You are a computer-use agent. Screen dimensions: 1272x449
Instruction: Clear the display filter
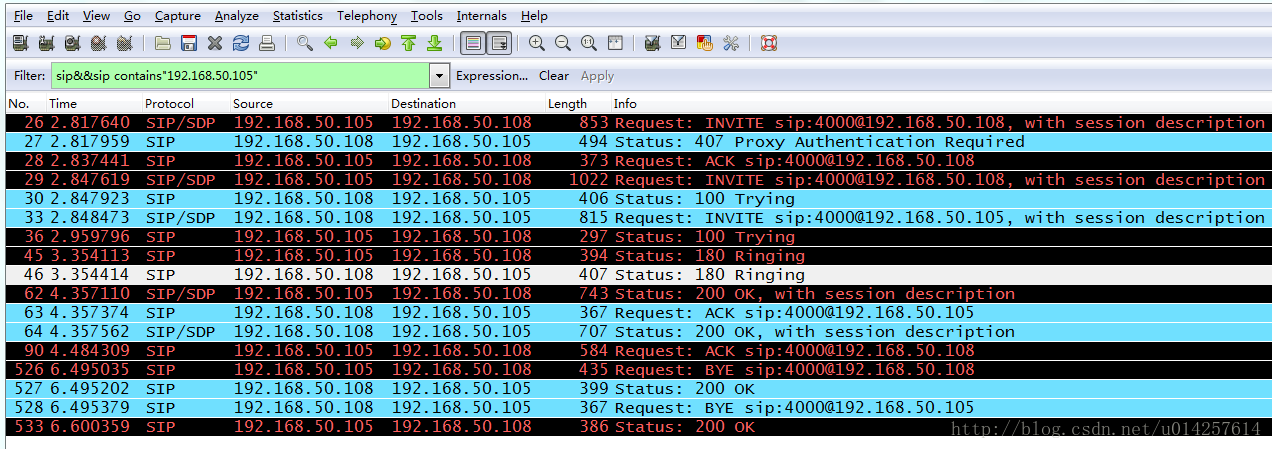[x=554, y=76]
